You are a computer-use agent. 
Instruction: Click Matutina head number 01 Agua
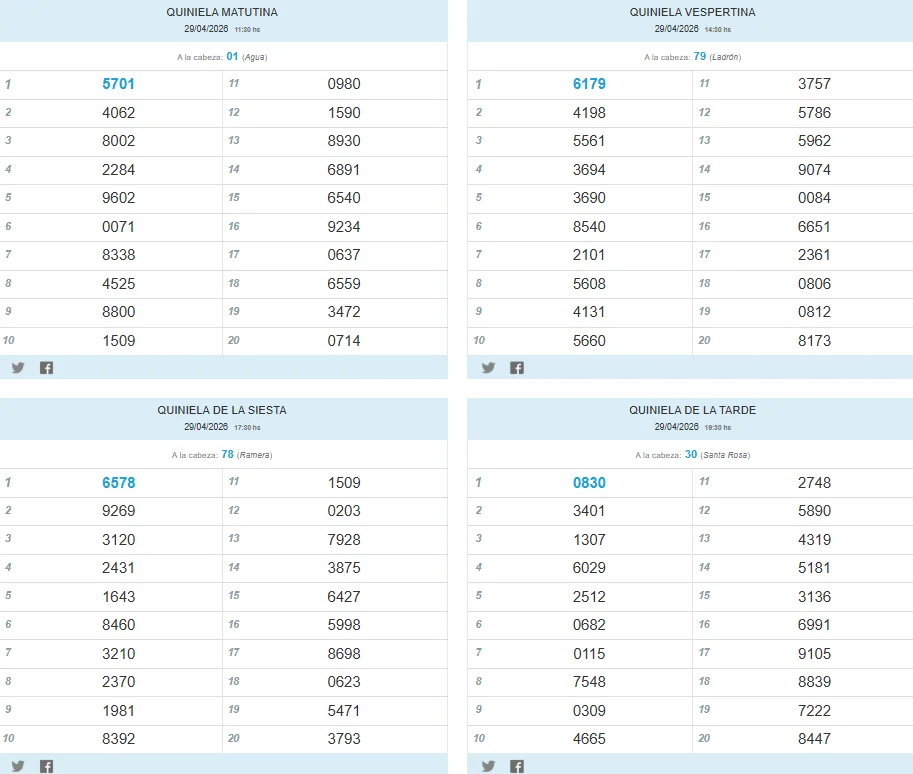tap(246, 56)
